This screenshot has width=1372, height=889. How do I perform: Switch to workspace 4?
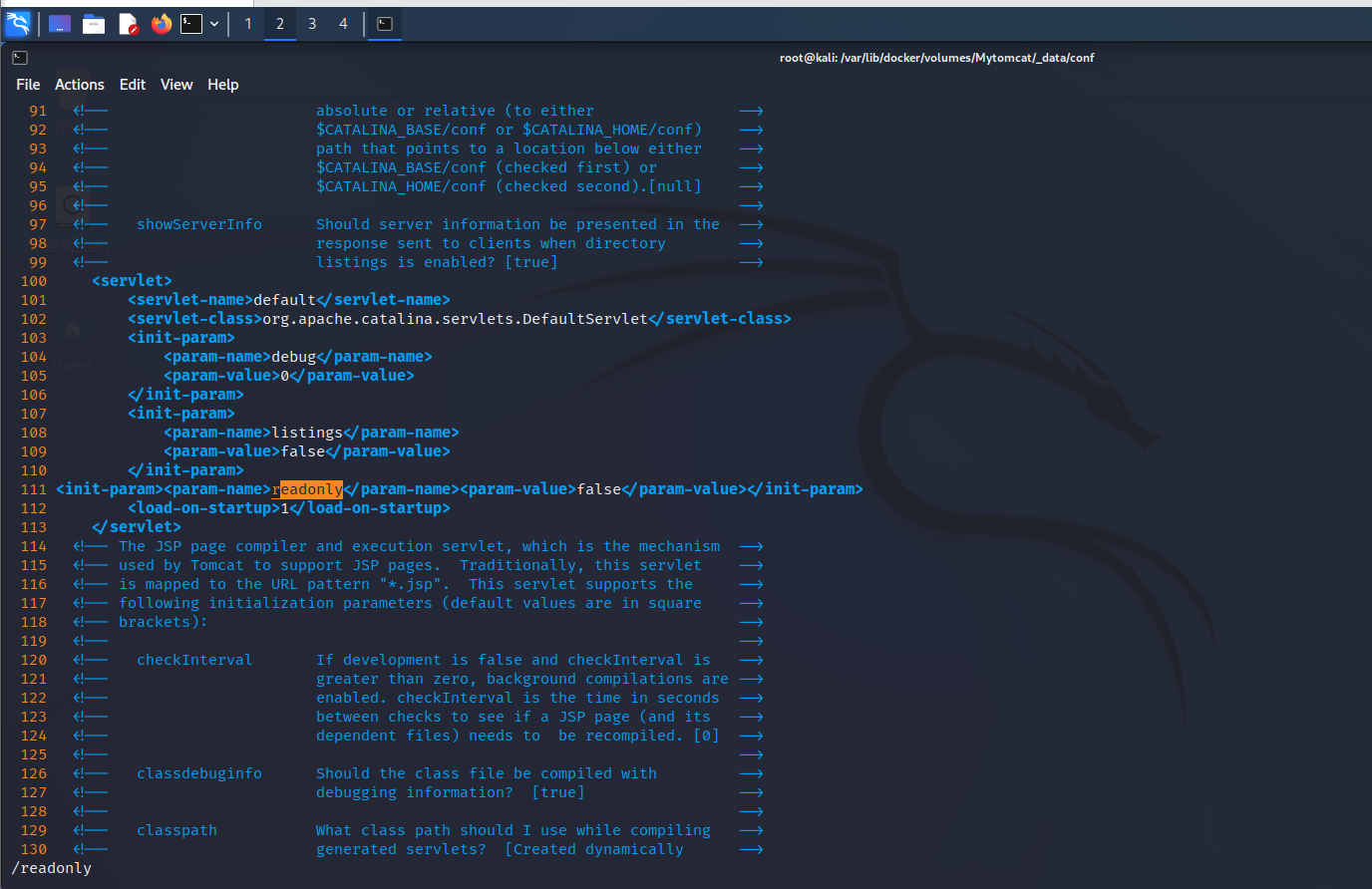(x=344, y=24)
